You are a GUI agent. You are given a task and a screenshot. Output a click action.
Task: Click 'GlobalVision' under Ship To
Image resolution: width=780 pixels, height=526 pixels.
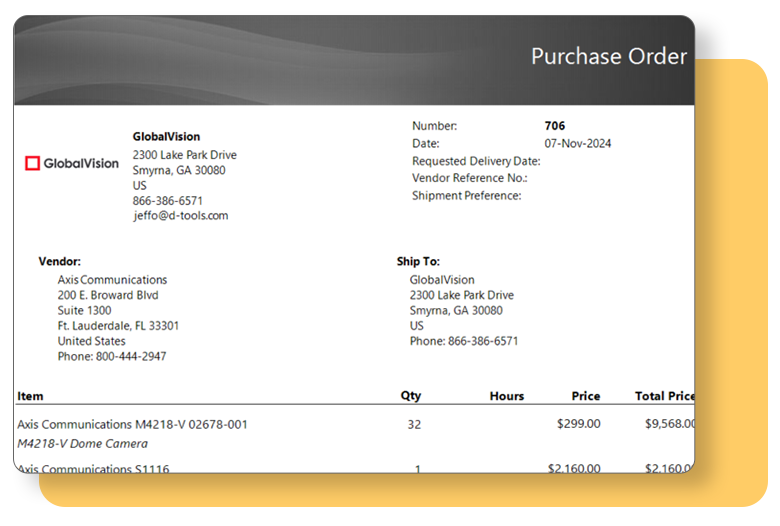click(x=442, y=280)
